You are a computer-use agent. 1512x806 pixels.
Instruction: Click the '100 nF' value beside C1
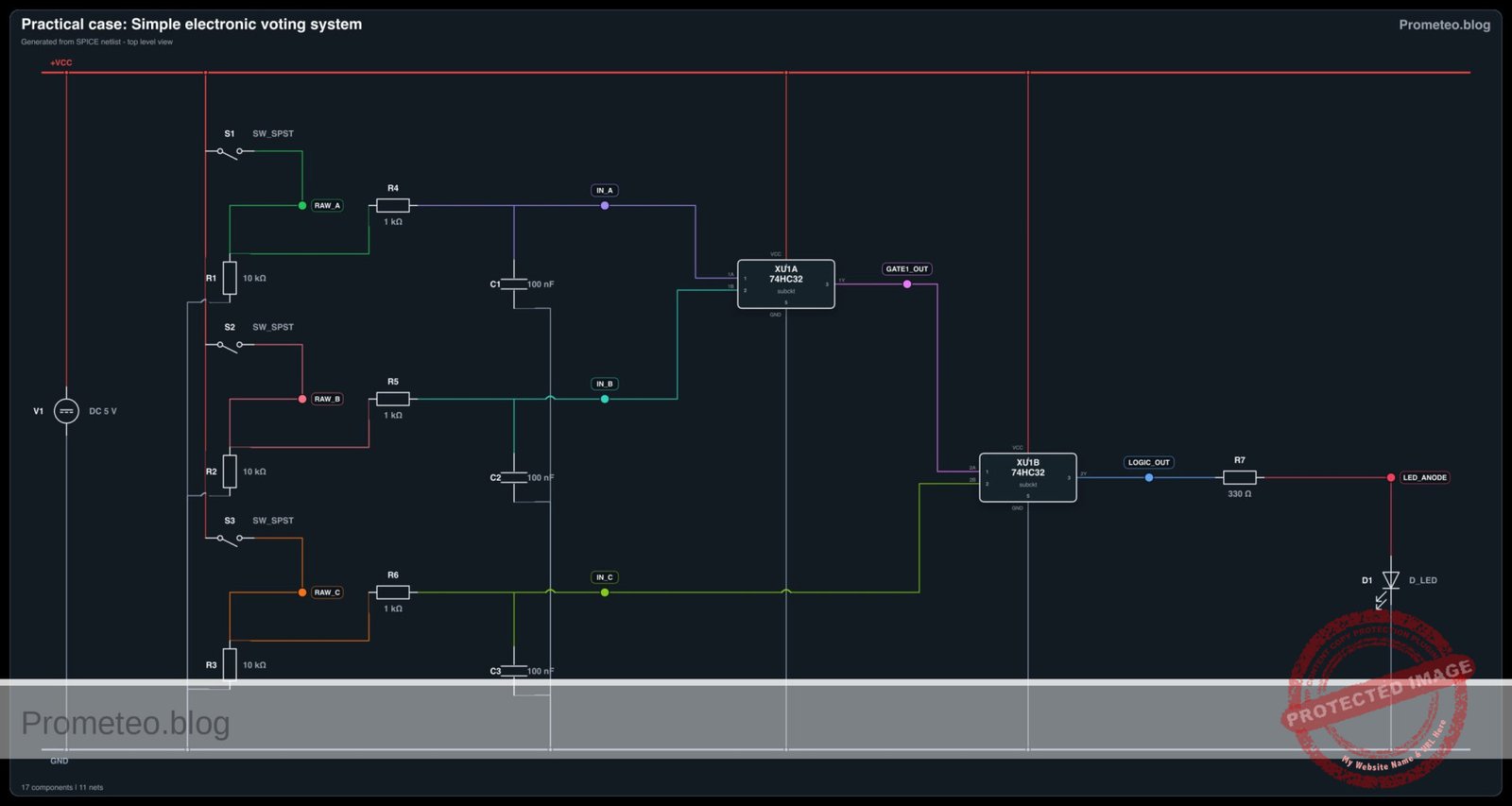coord(541,283)
